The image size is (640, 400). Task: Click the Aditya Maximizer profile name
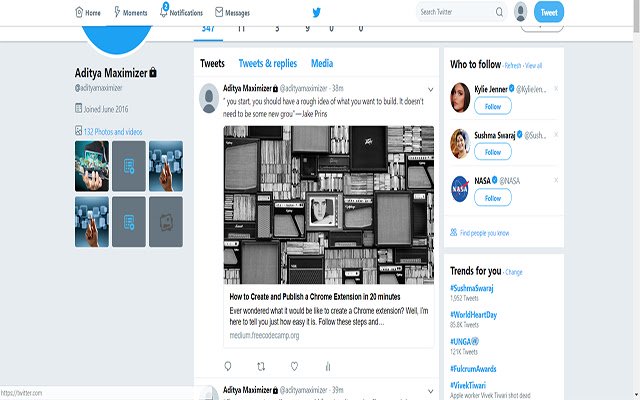pyautogui.click(x=111, y=73)
